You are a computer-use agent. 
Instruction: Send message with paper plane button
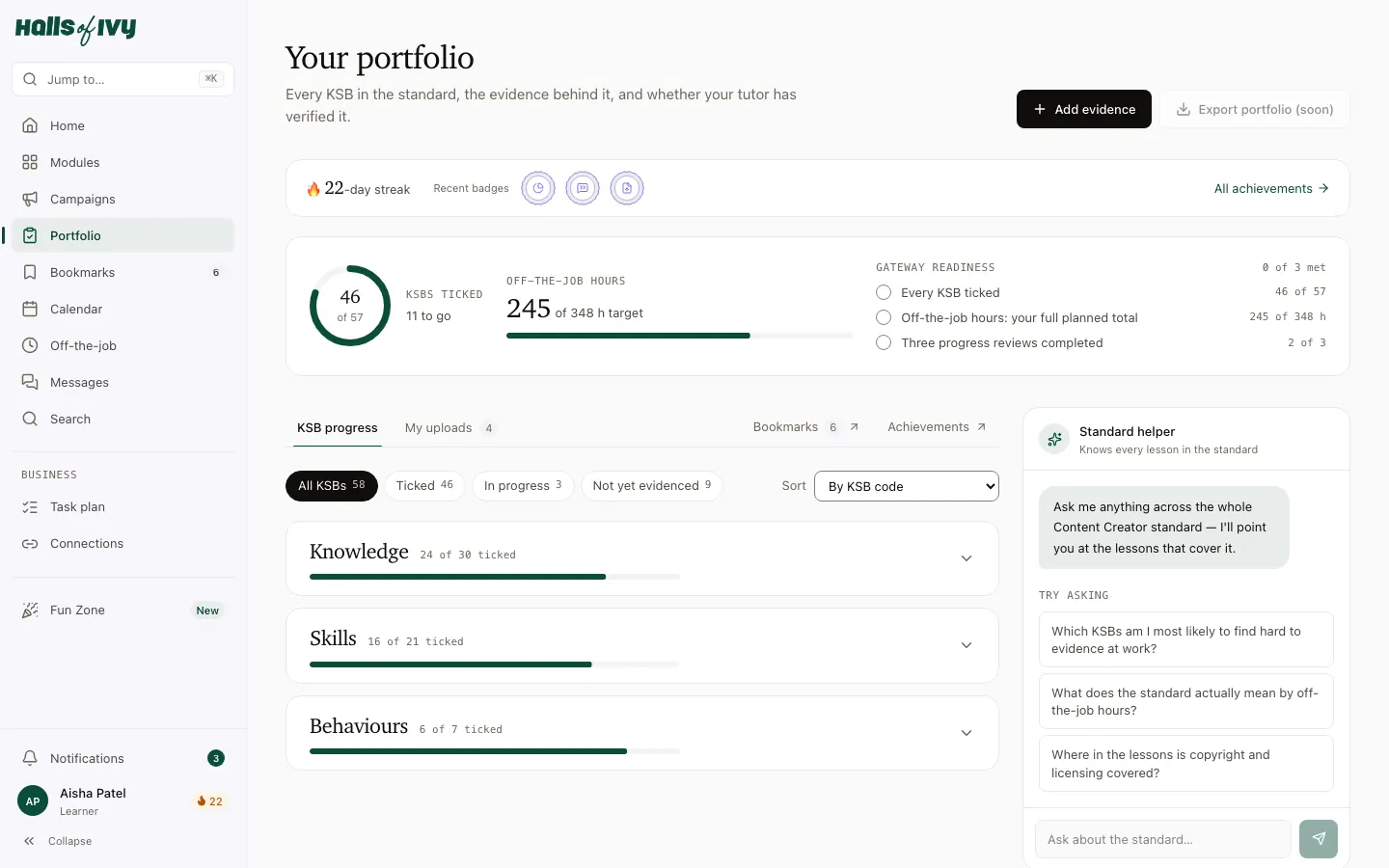click(x=1319, y=839)
